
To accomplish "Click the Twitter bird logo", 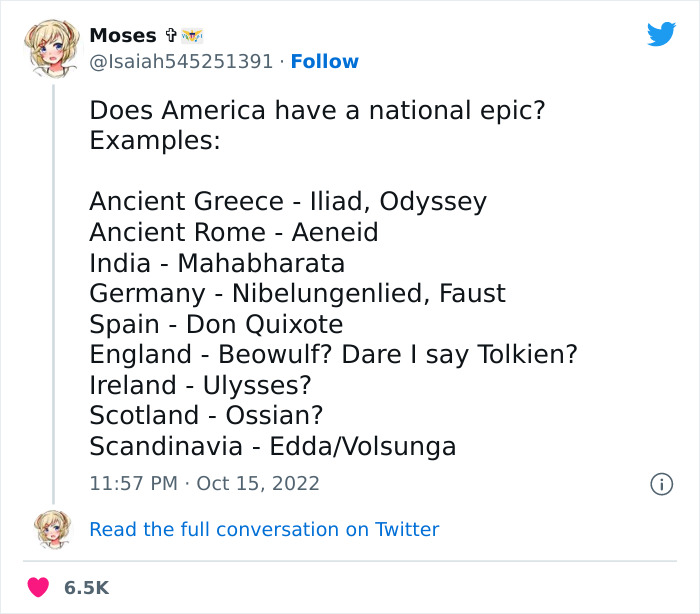I will 661,34.
